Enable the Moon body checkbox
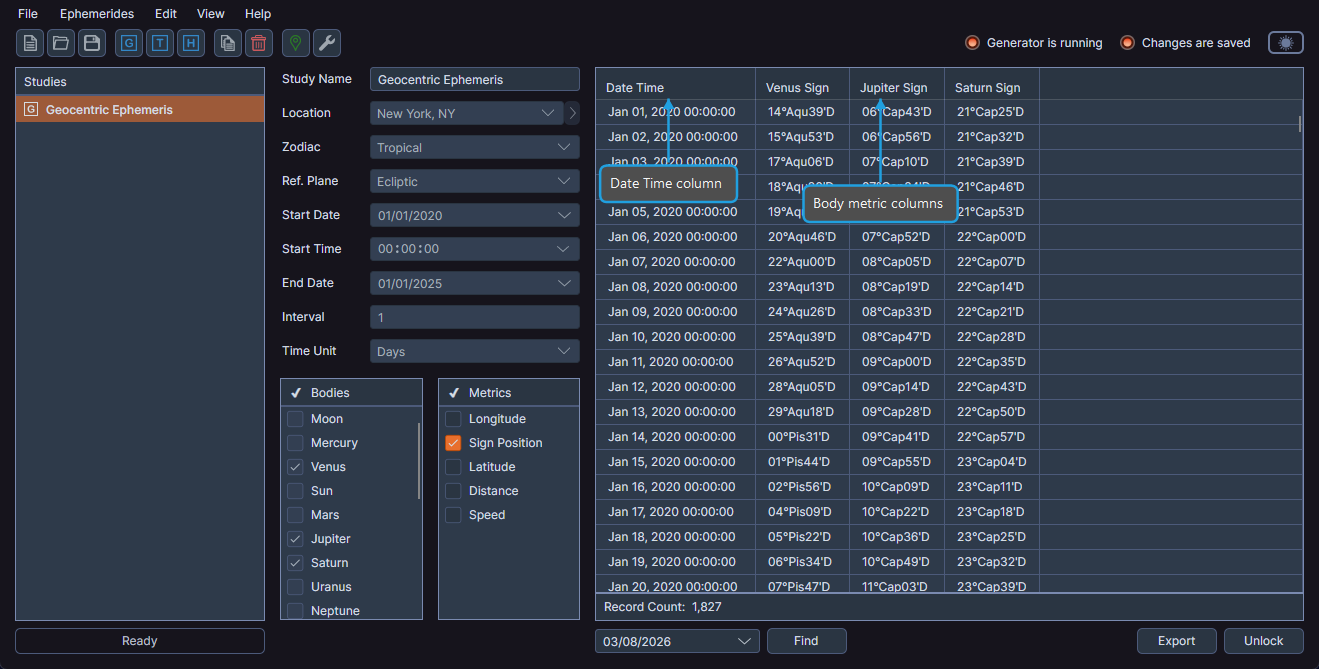The image size is (1319, 669). tap(294, 418)
